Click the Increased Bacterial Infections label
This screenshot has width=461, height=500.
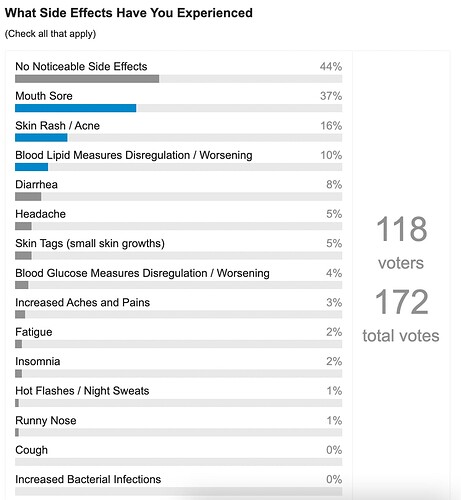(x=88, y=479)
